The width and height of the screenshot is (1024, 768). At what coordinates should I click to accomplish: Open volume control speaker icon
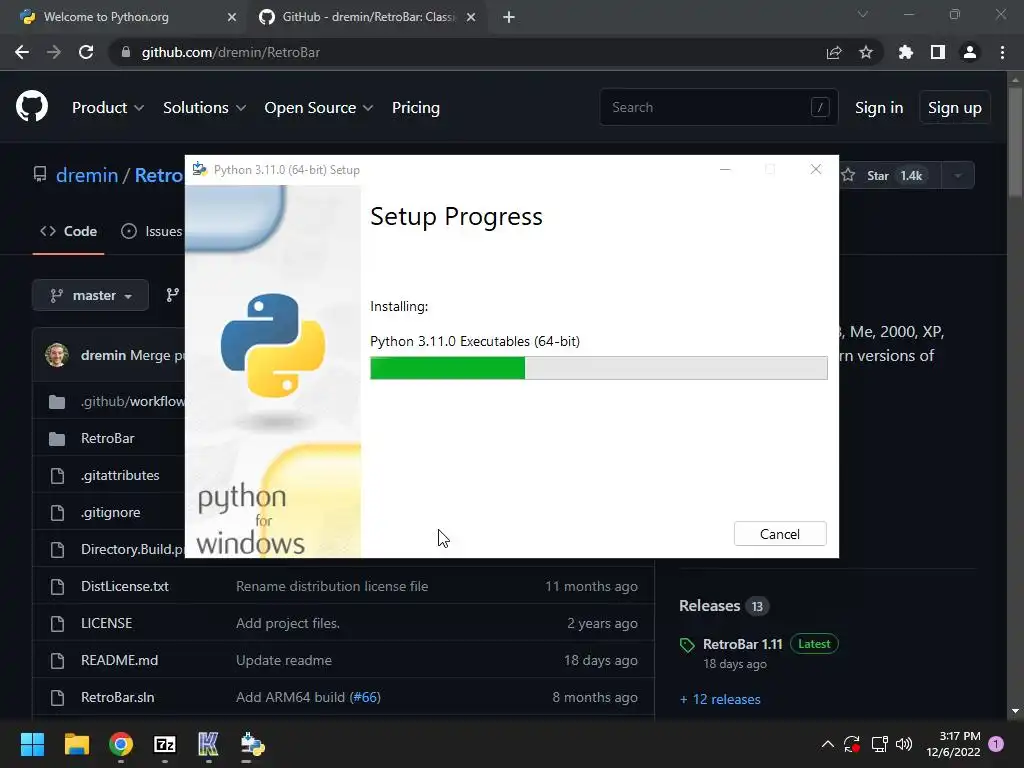coord(904,744)
